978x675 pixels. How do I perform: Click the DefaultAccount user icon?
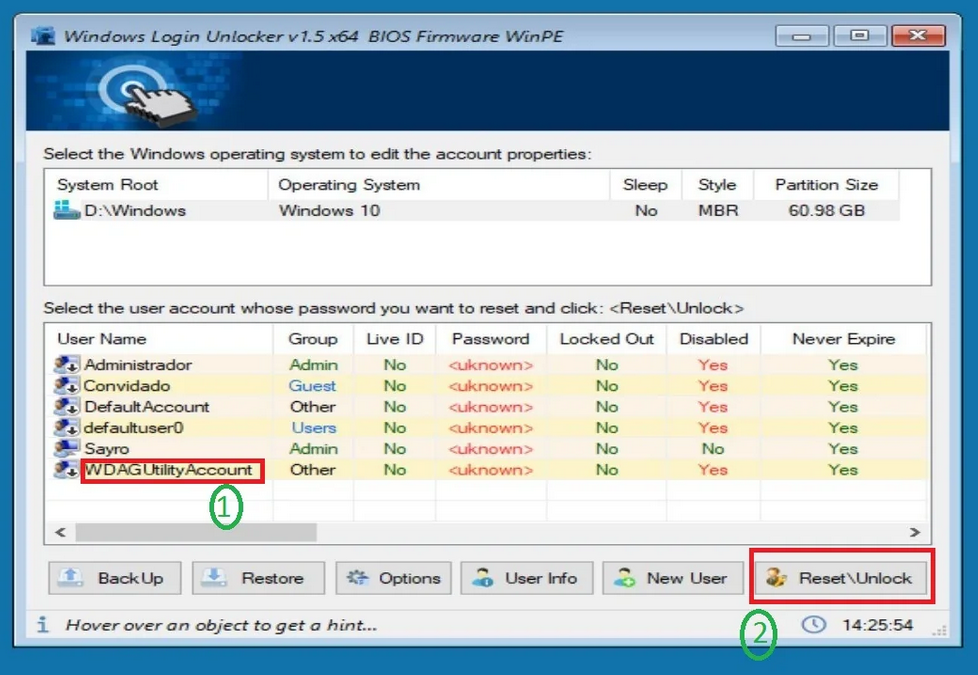point(66,407)
